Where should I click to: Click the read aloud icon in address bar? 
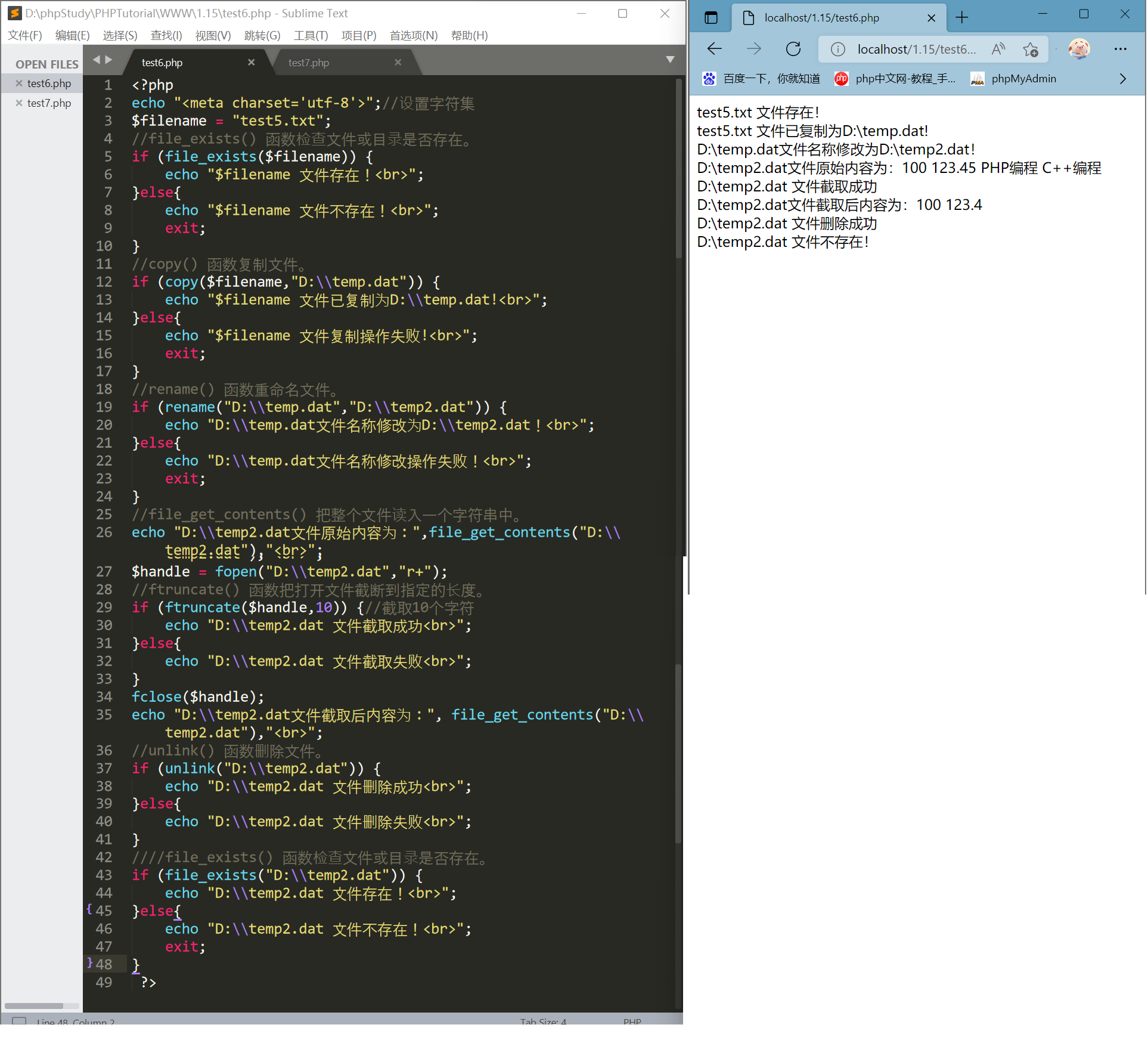tap(998, 49)
